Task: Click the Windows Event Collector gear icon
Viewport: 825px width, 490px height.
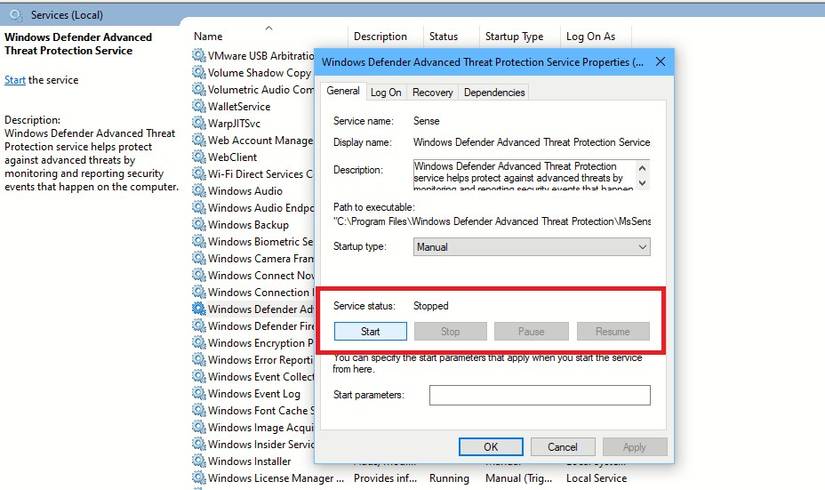Action: tap(199, 376)
